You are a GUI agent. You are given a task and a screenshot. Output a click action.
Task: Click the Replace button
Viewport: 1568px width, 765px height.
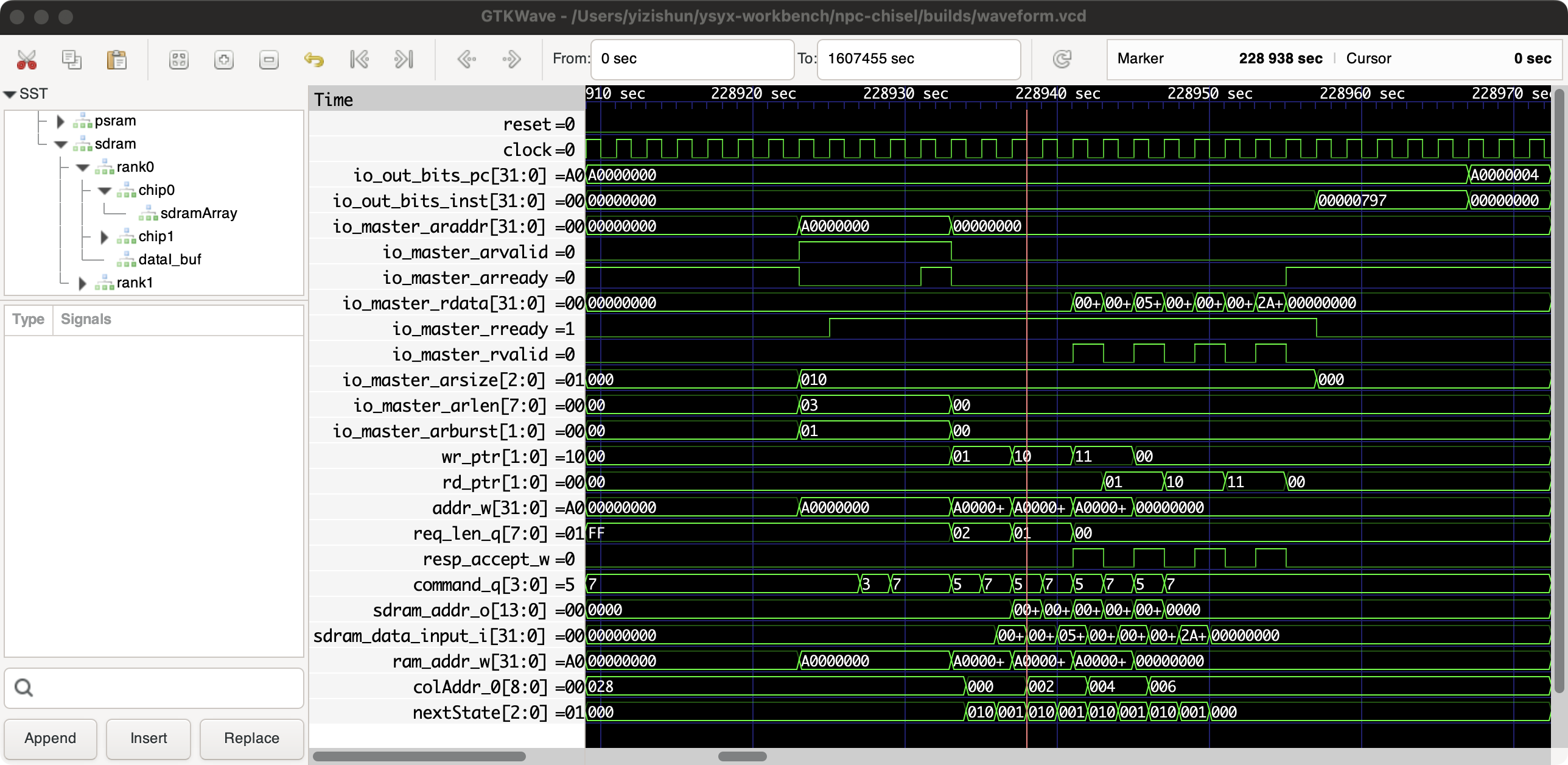click(251, 738)
